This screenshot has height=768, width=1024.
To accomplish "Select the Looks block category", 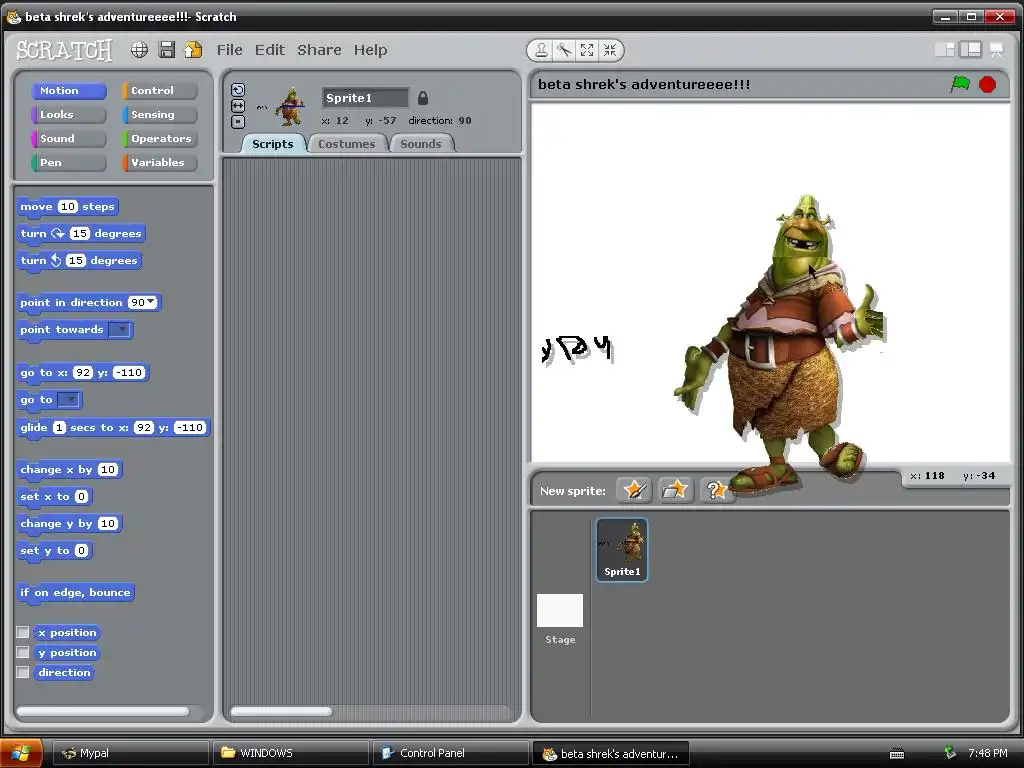I will 69,114.
